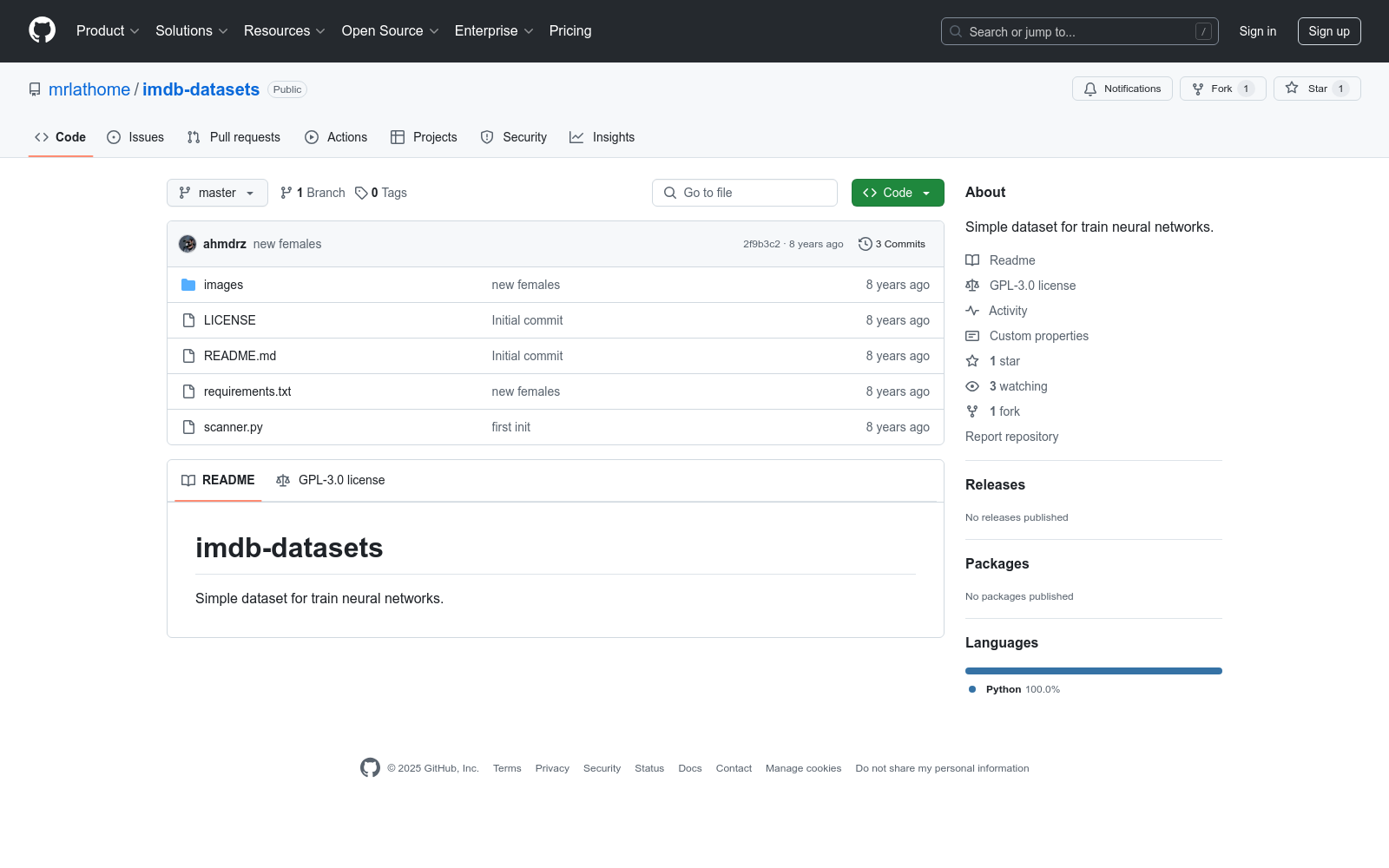1389x868 pixels.
Task: Click the Notifications bell icon
Action: [x=1090, y=89]
